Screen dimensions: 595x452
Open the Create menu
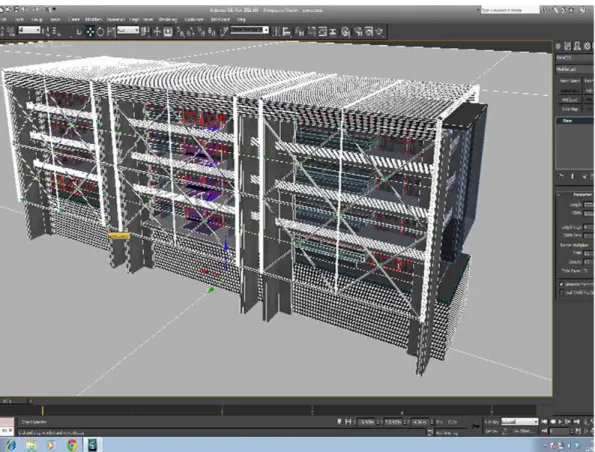pos(74,19)
